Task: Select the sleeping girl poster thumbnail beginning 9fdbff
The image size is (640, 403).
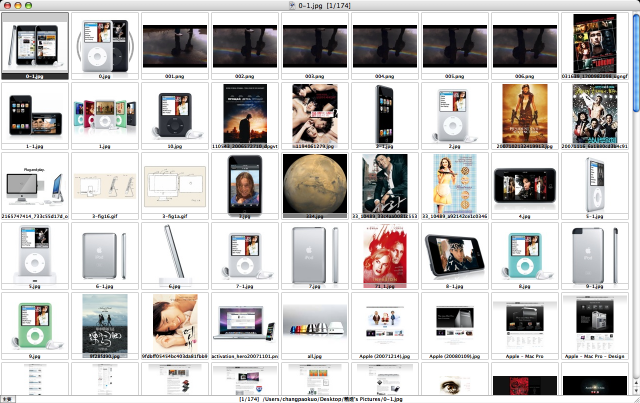Action: pyautogui.click(x=175, y=326)
